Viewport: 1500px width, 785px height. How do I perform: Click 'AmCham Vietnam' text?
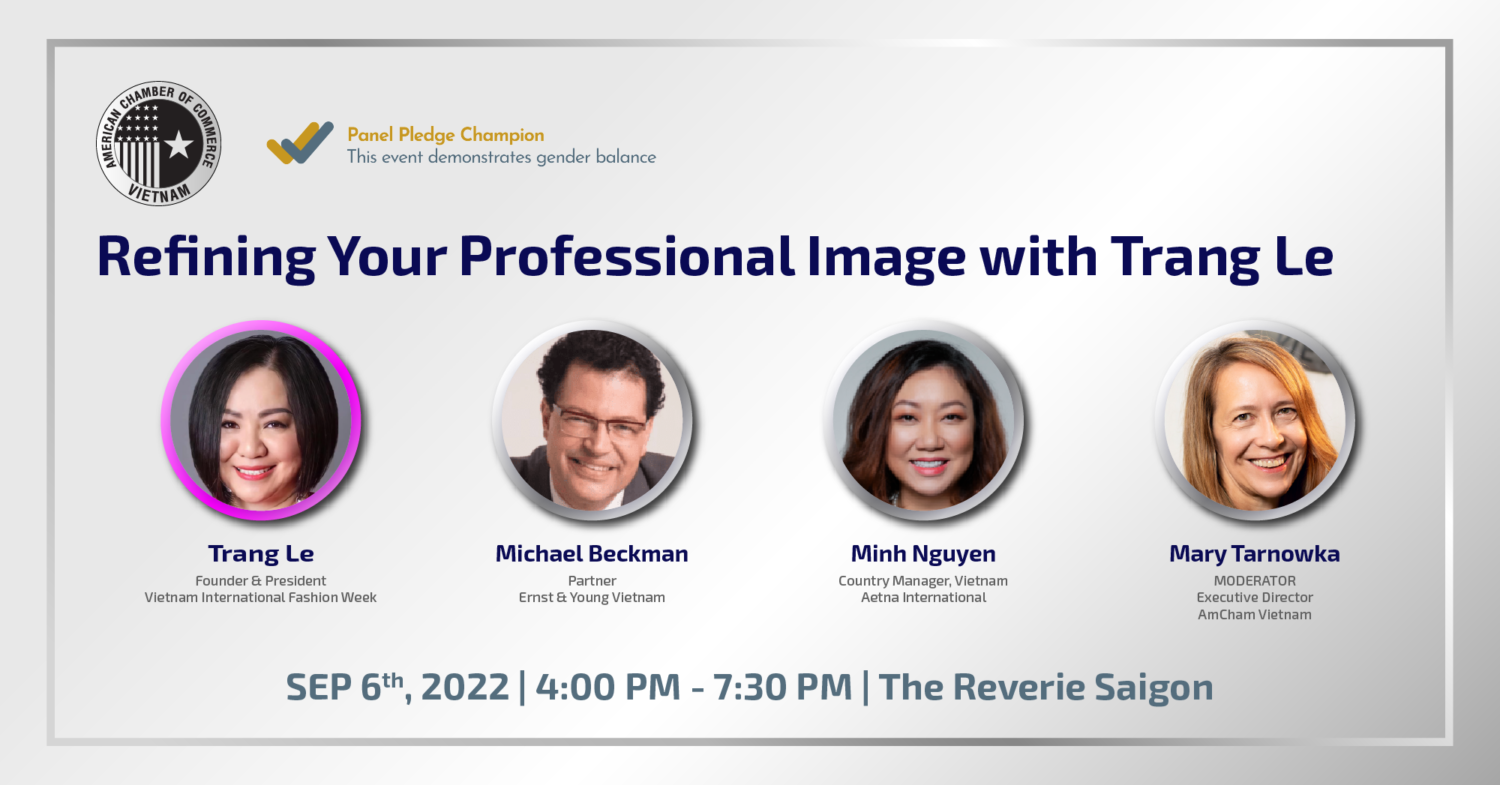[x=1254, y=615]
